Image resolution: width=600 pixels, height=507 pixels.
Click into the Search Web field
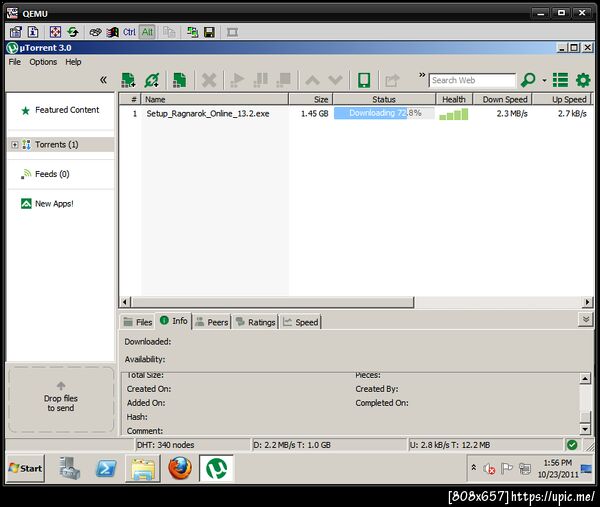[472, 80]
